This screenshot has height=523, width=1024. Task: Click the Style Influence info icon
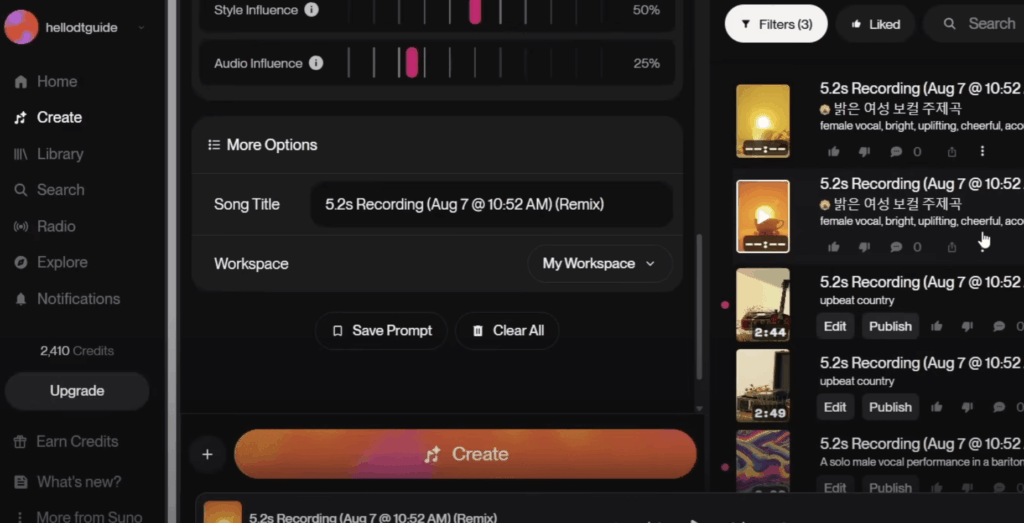point(311,10)
